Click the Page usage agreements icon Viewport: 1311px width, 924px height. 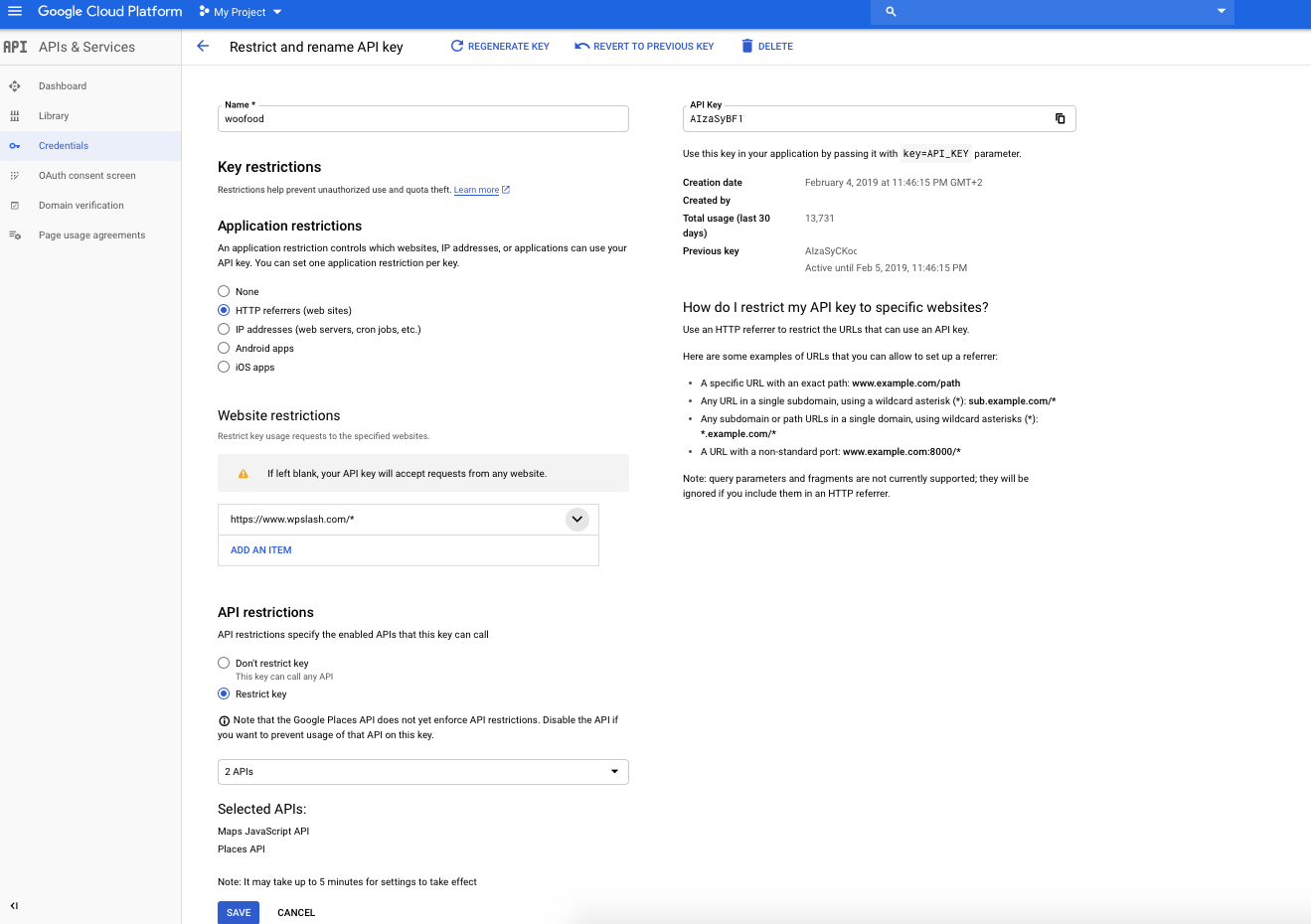[15, 235]
